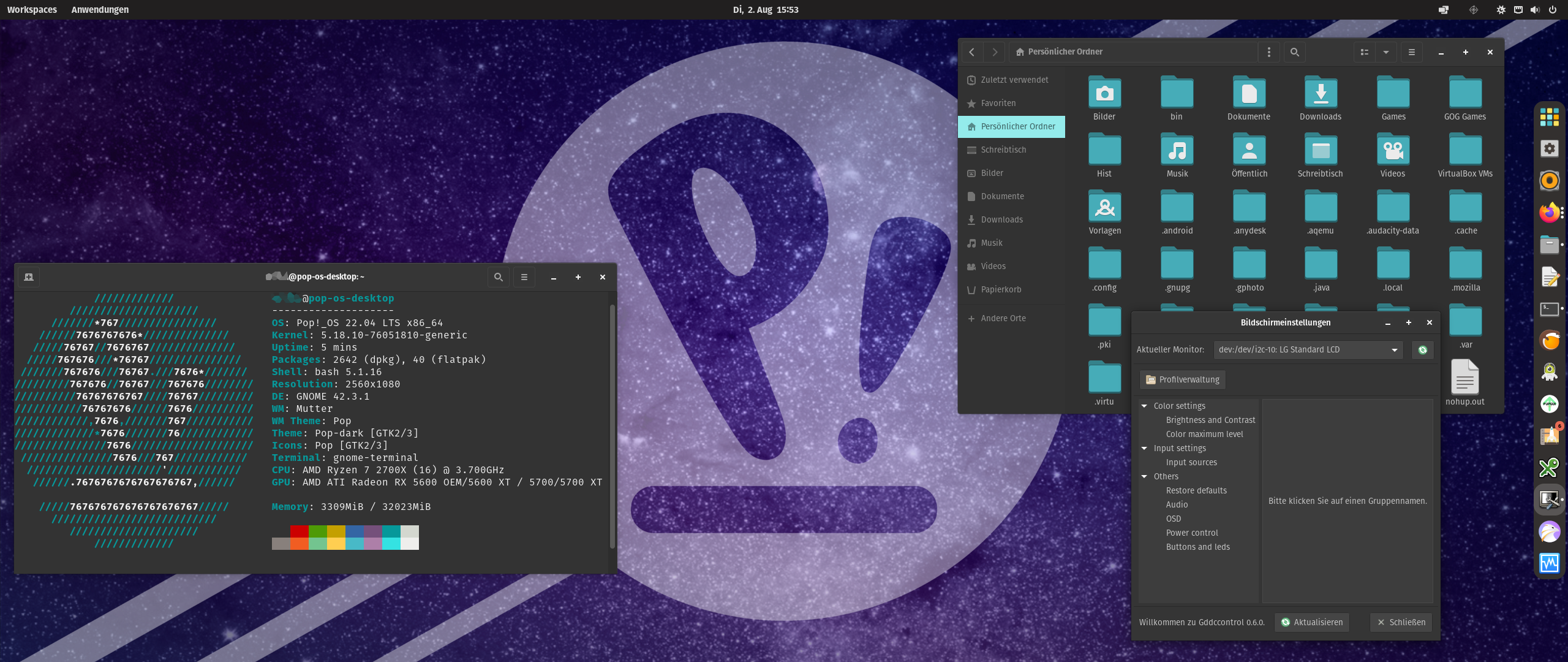Click the Aktualisieren button

(x=1311, y=622)
